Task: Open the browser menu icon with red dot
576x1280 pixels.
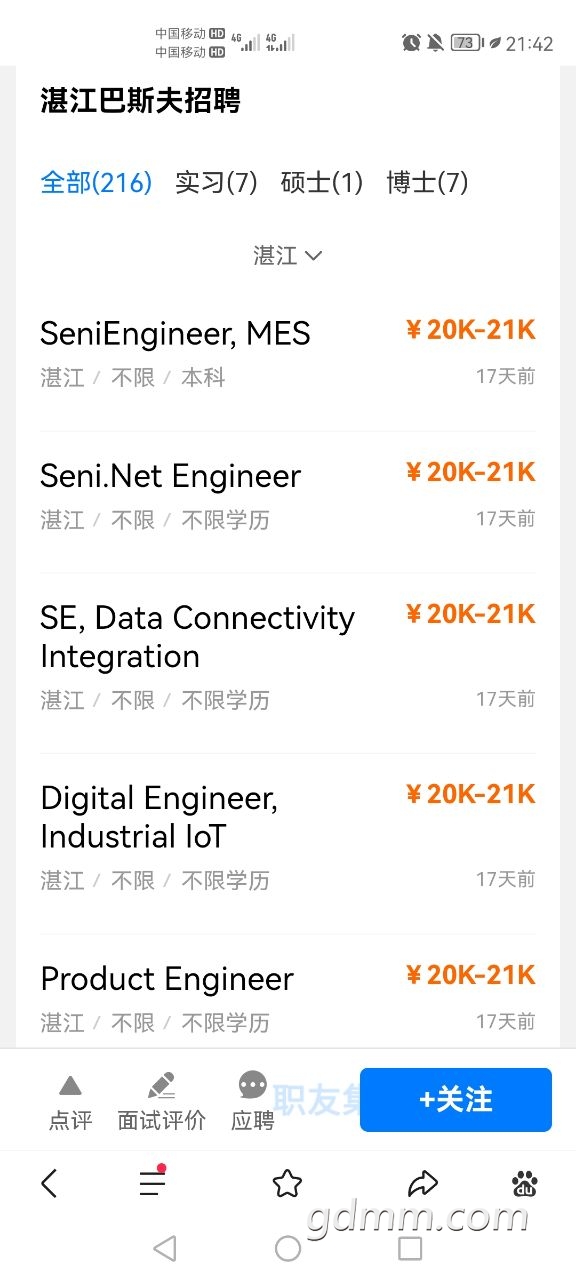Action: (152, 1183)
